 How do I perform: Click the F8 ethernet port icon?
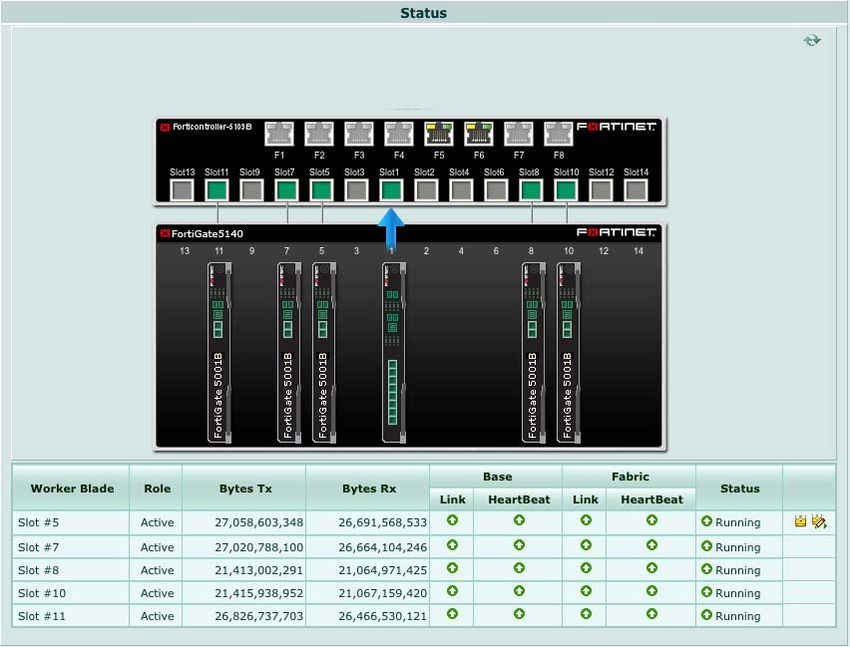tap(559, 134)
